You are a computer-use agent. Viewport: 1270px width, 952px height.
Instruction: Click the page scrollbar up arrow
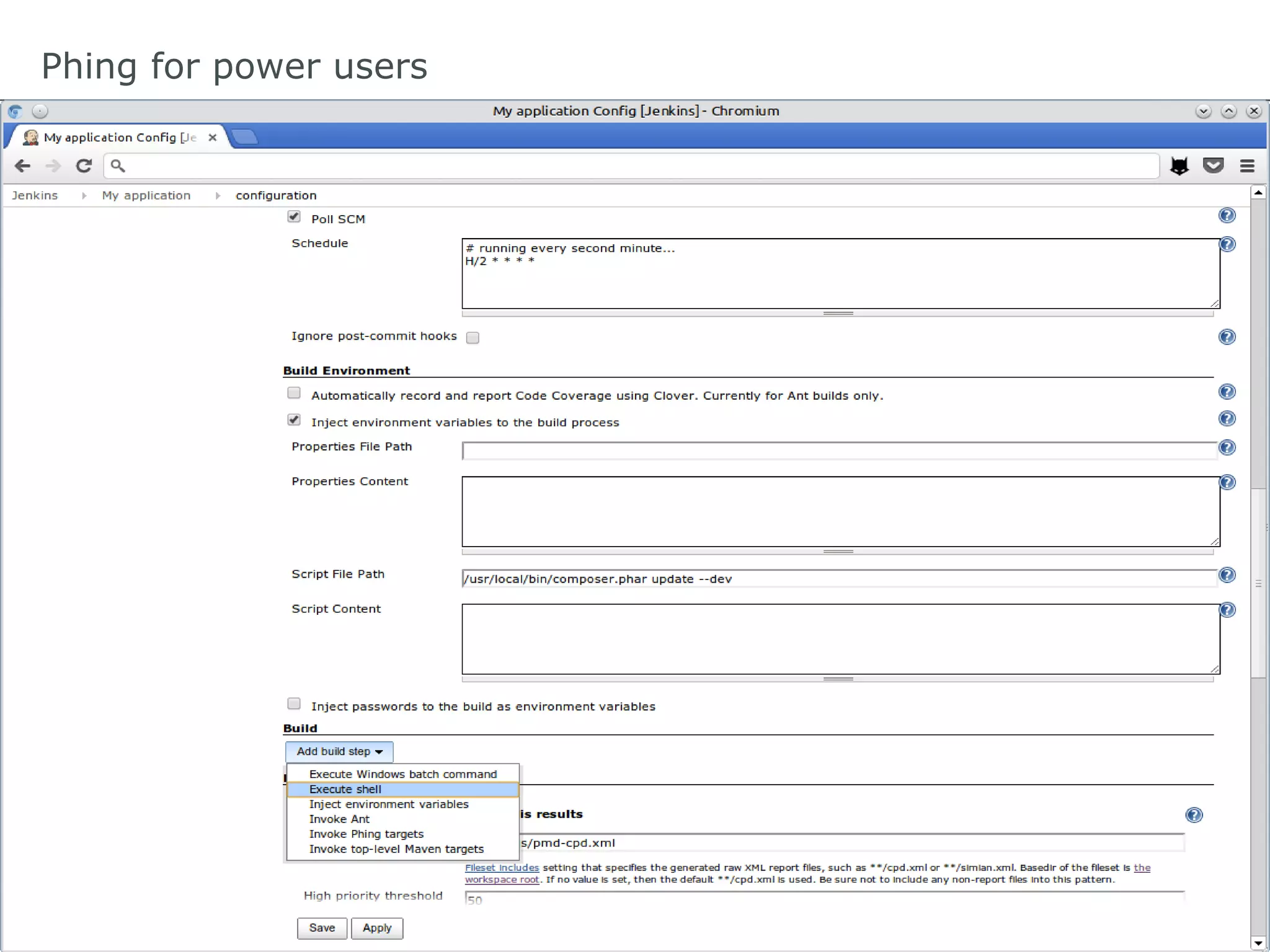(1258, 193)
